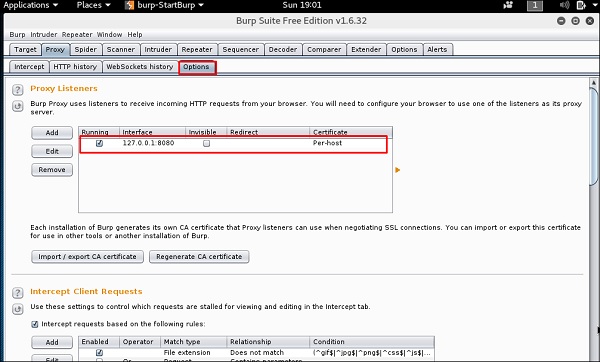
Task: Click the orange arrow beside listeners table
Action: [398, 170]
